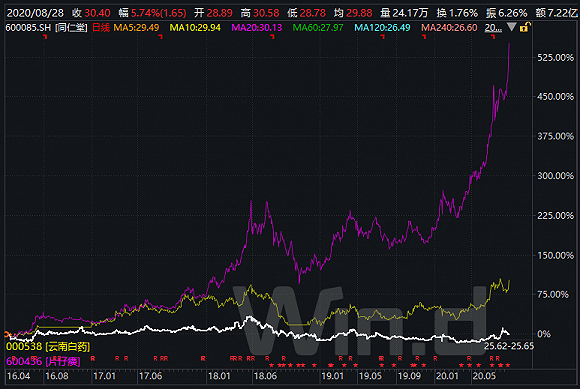This screenshot has width=580, height=389.
Task: Click the 25.62-25.65 price range label
Action: coord(509,346)
